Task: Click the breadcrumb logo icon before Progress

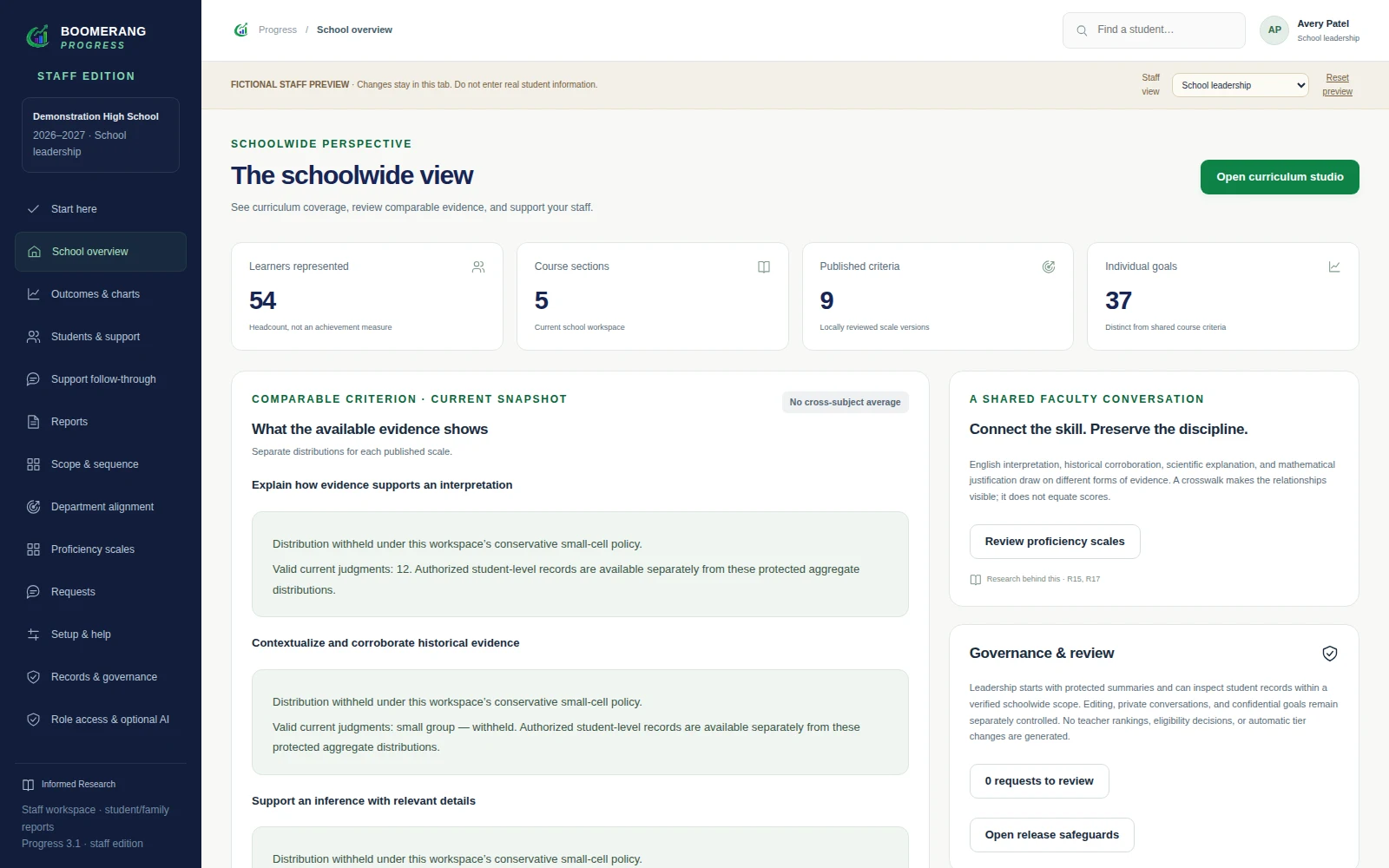Action: tap(241, 30)
